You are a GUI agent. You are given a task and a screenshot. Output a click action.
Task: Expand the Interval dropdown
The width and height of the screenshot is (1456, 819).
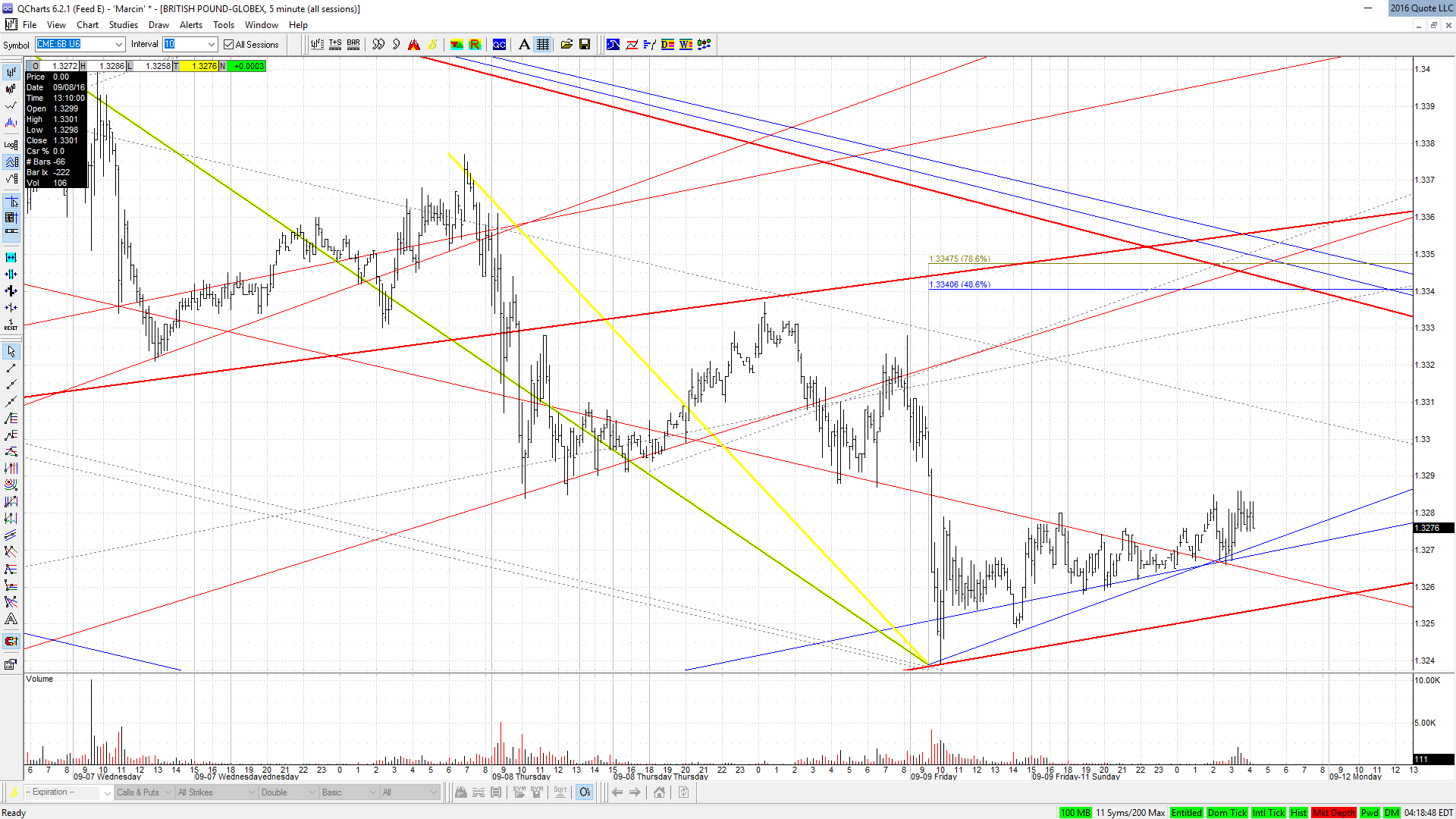click(212, 44)
